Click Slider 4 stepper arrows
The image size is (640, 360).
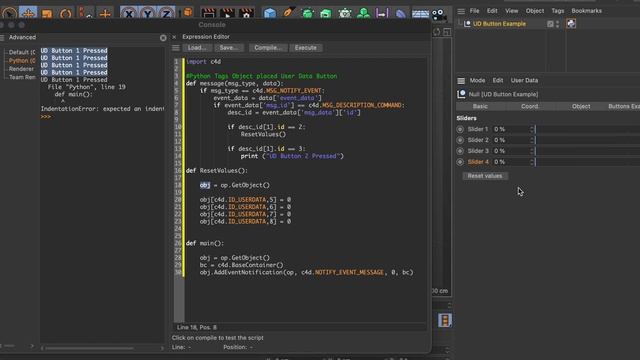(x=531, y=162)
